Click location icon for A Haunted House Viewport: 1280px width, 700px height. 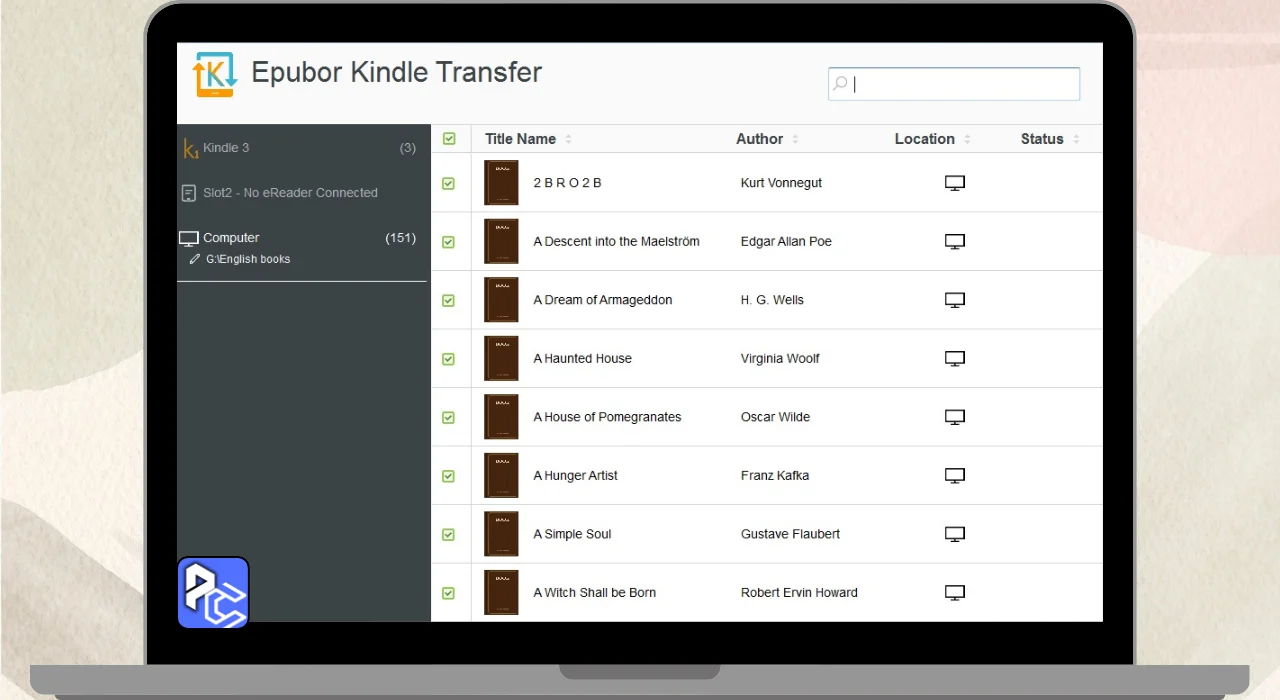coord(955,359)
